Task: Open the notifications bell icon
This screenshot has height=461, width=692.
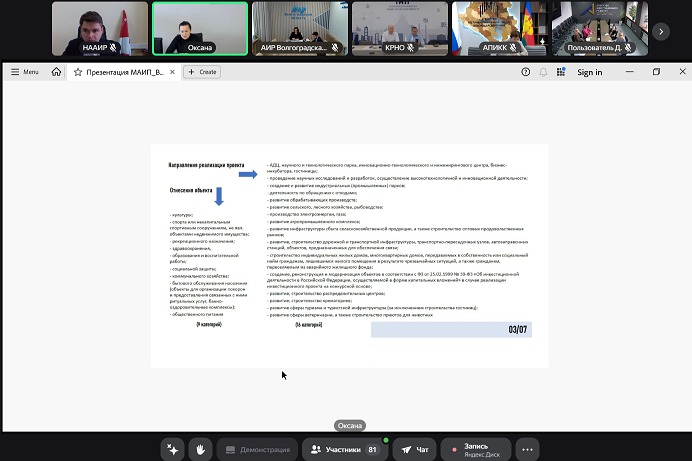Action: tap(543, 72)
